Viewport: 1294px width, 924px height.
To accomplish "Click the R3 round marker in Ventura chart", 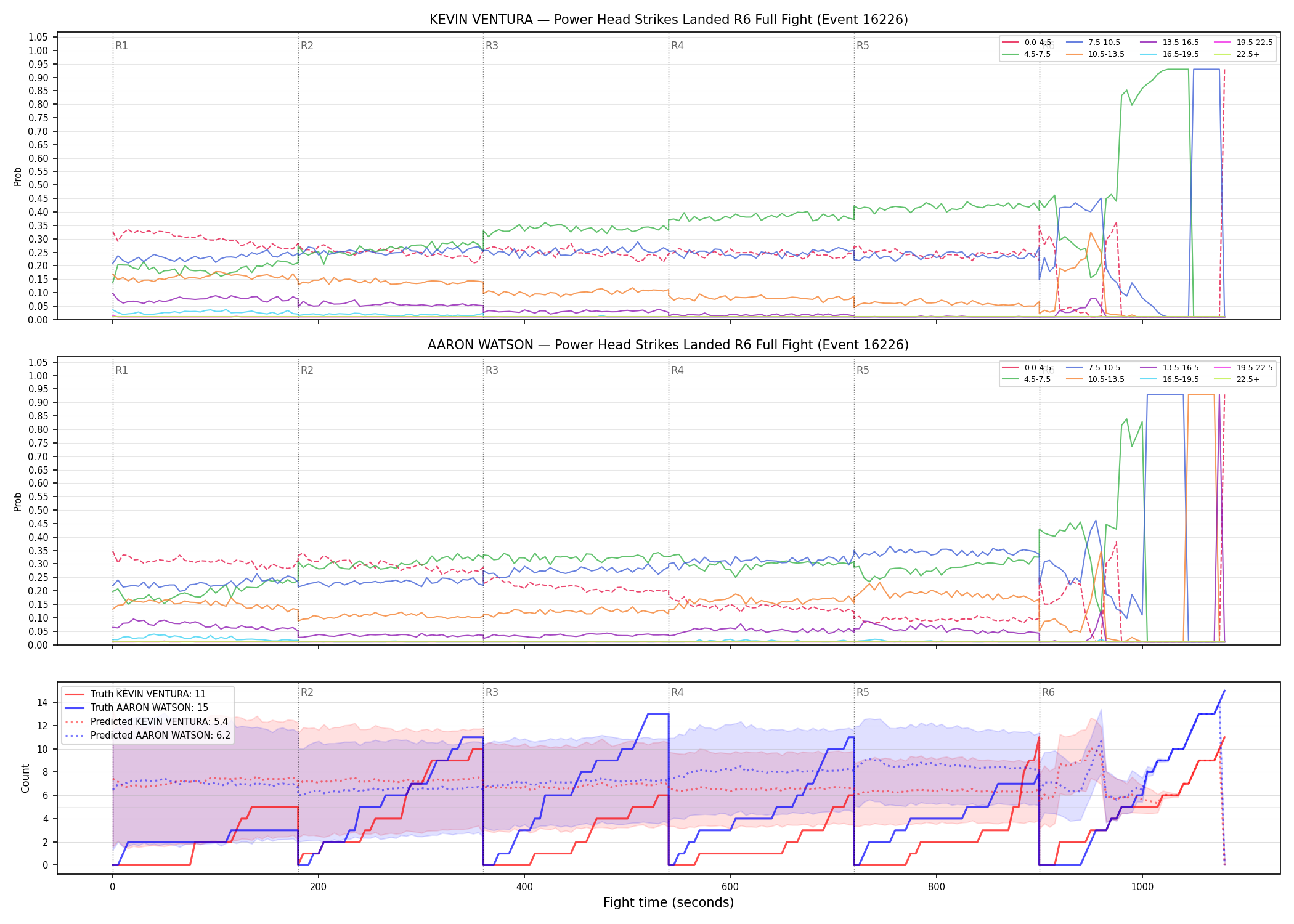I will click(492, 46).
